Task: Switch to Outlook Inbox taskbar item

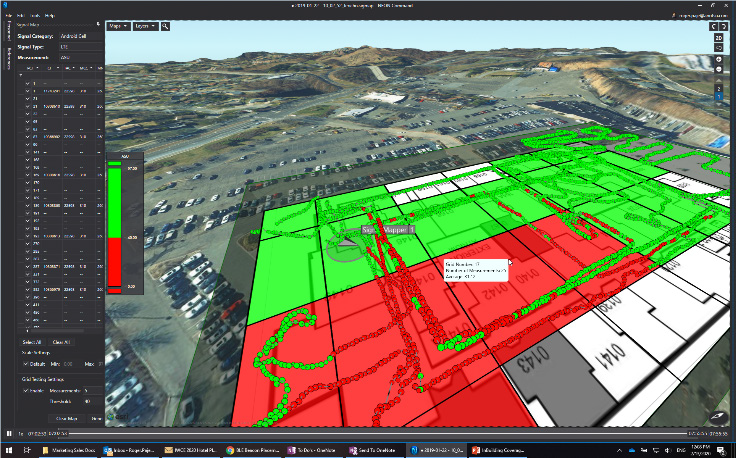Action: pos(130,450)
